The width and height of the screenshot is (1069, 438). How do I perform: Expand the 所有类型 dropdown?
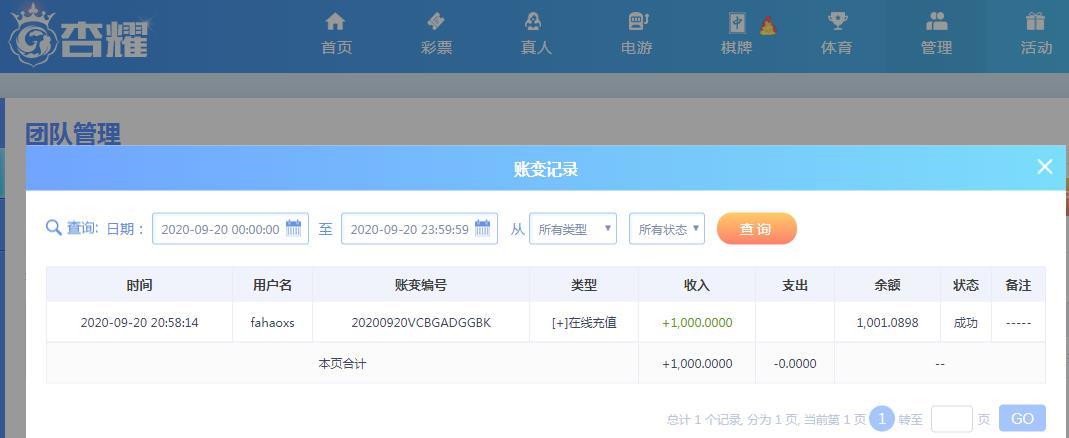tap(573, 229)
